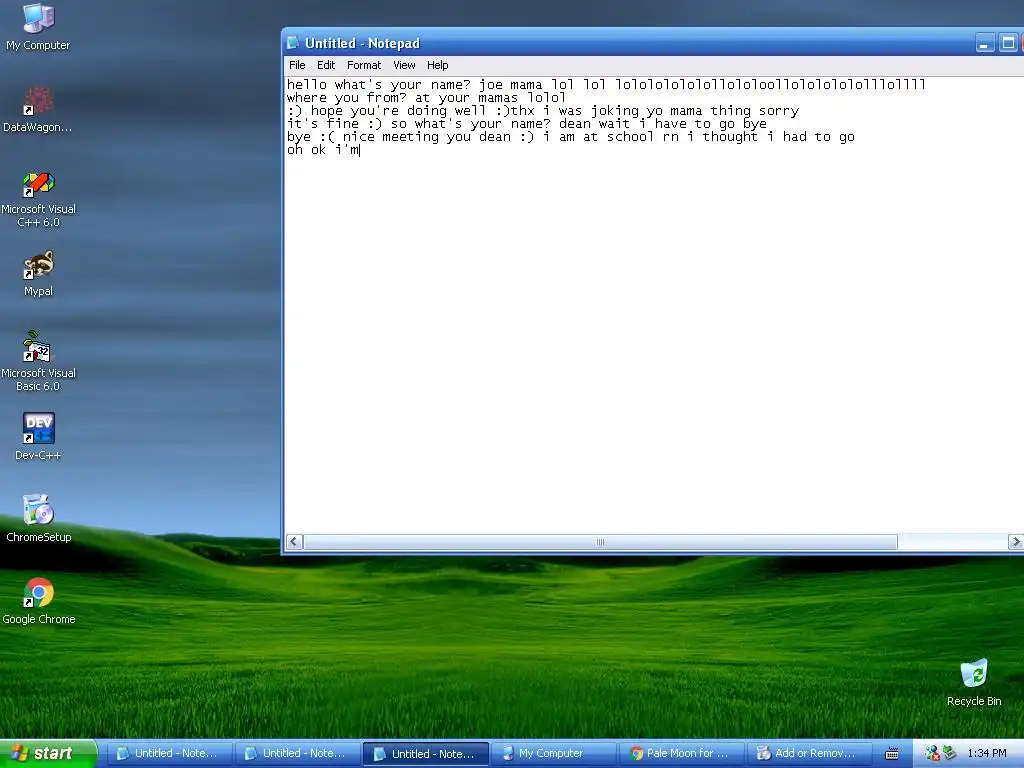Click the line starting 'where you from?'
Image resolution: width=1024 pixels, height=768 pixels.
pyautogui.click(x=426, y=98)
